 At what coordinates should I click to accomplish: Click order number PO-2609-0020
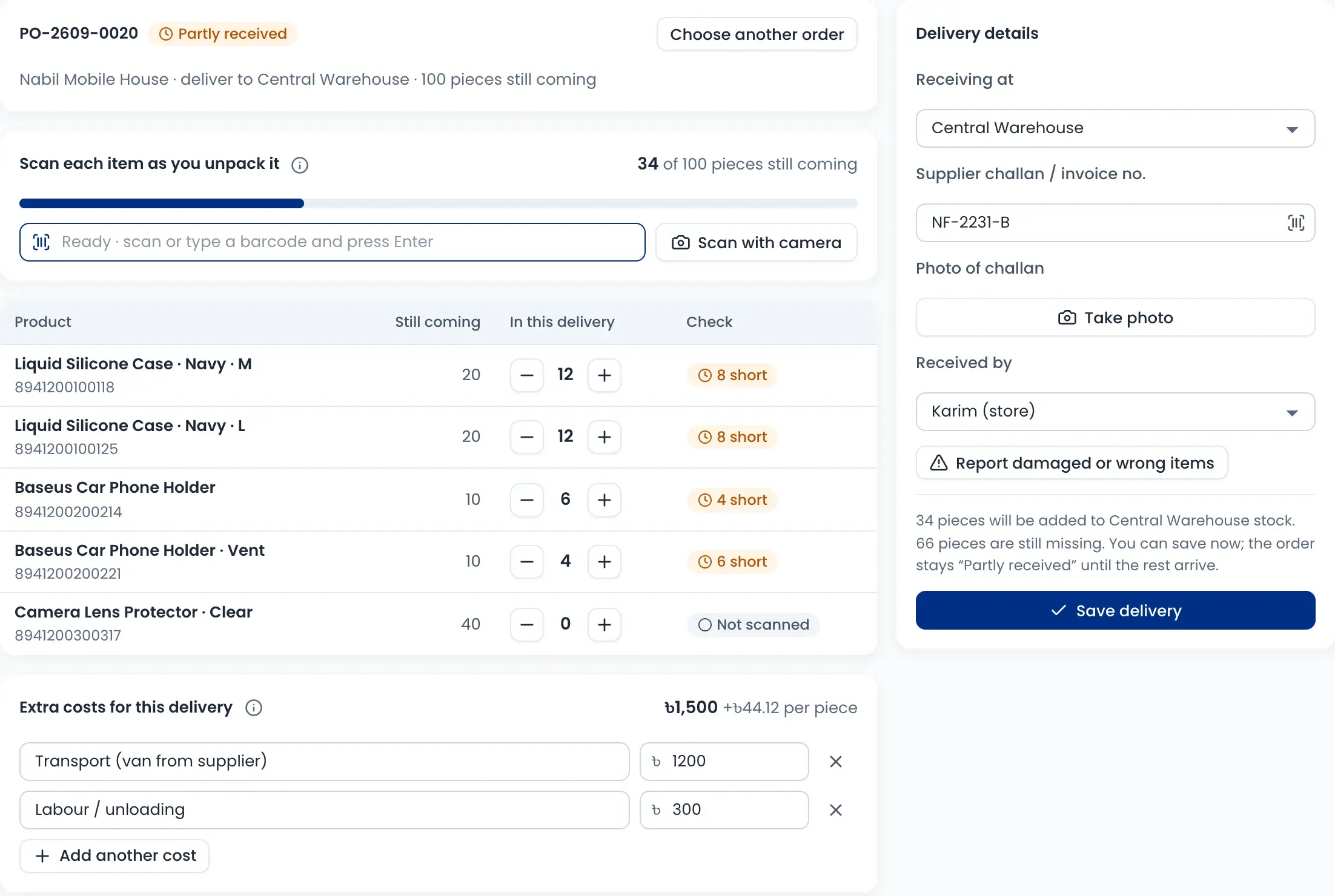(x=79, y=33)
